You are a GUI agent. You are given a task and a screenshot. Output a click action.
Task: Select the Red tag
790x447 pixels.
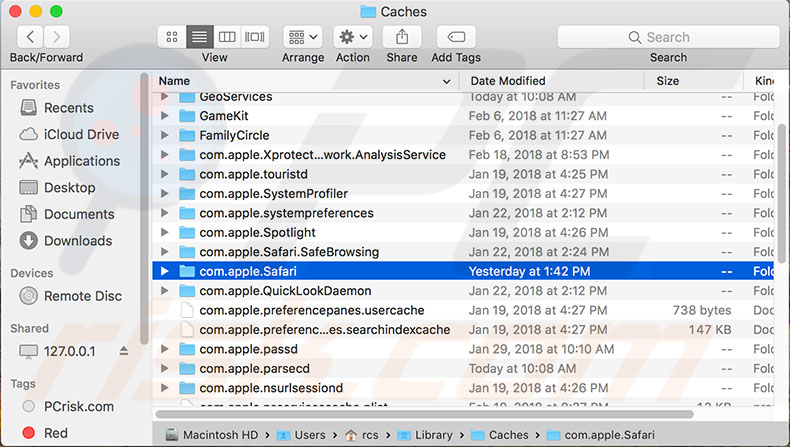[45, 433]
